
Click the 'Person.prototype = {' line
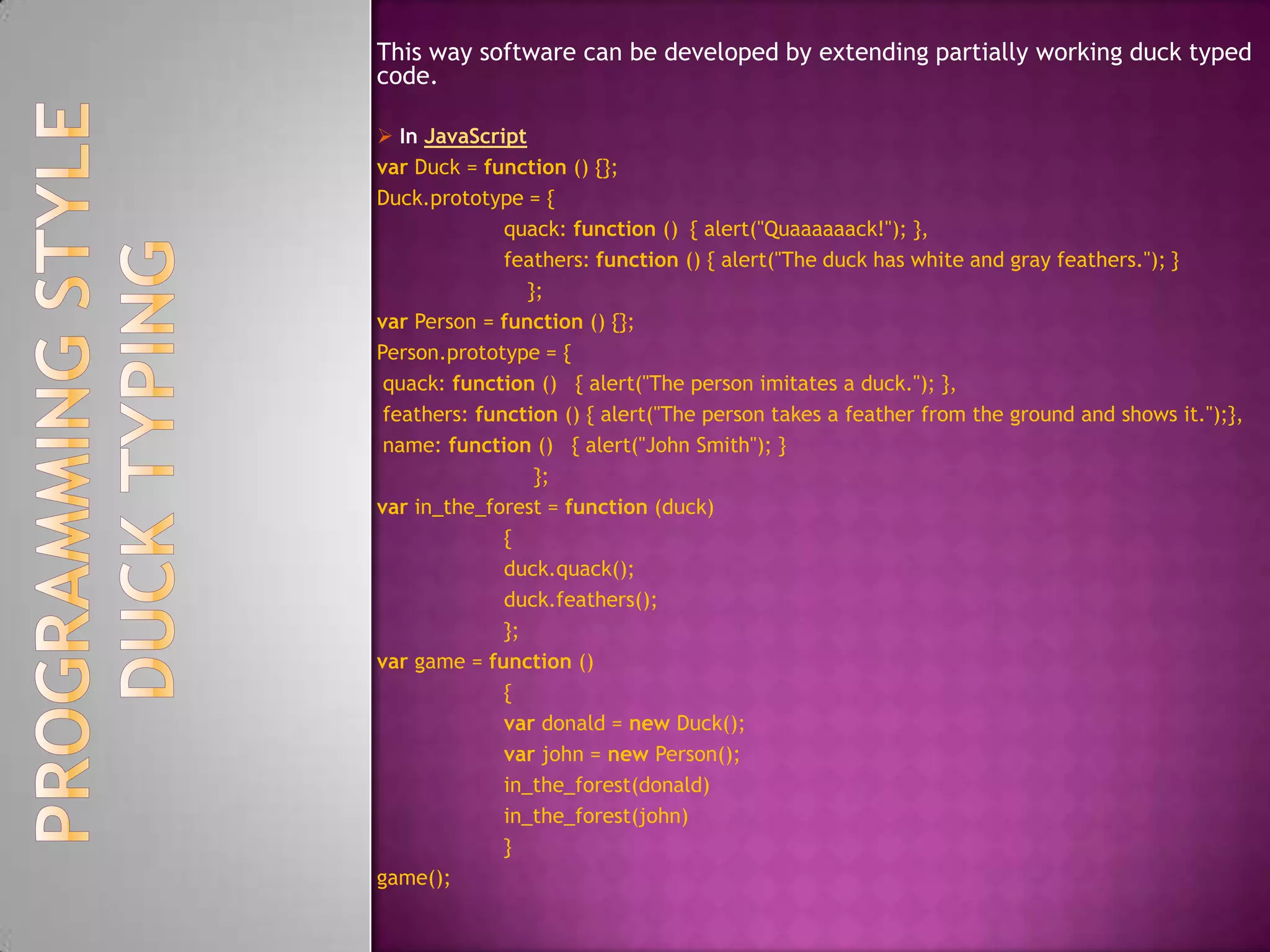pos(473,353)
